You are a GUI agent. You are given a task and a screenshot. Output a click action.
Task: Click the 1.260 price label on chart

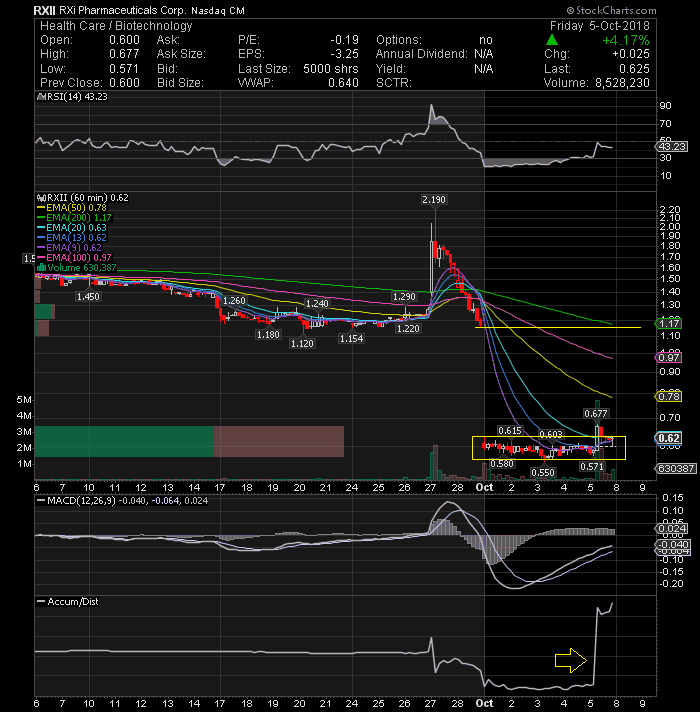(x=234, y=301)
